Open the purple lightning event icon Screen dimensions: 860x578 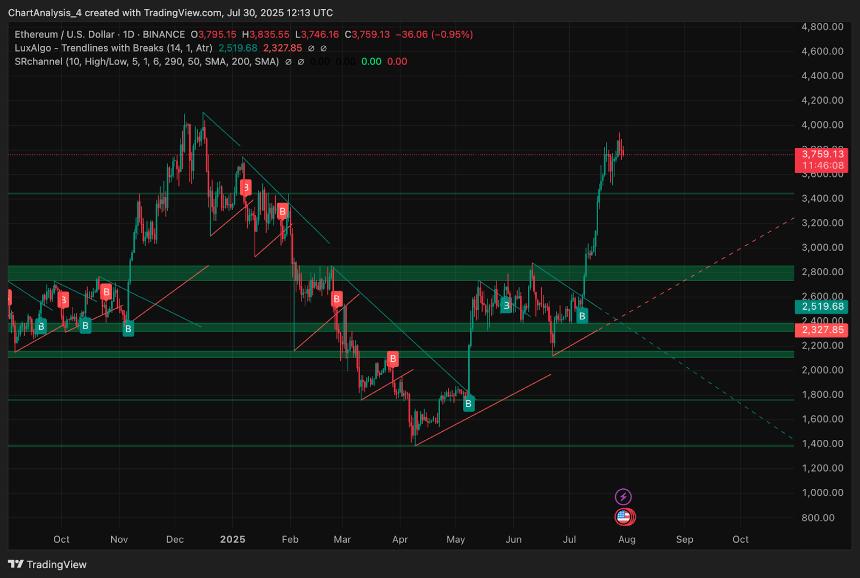point(623,497)
